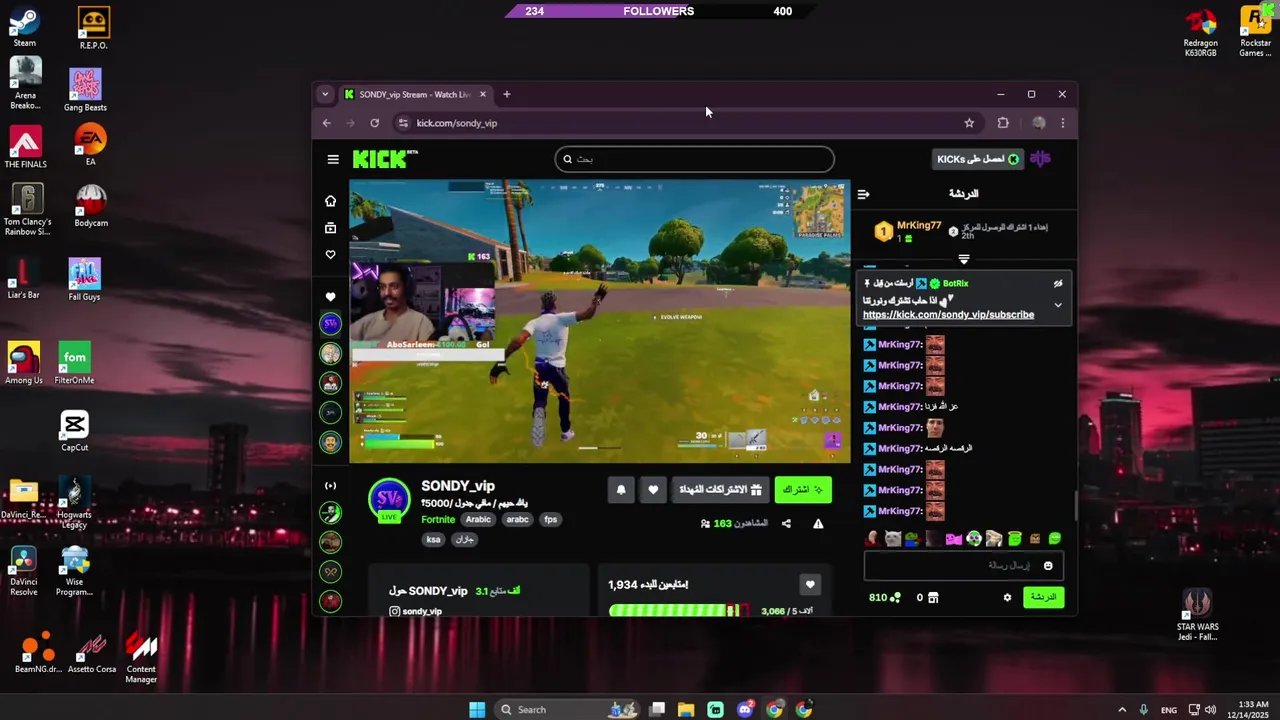Click the Fortnite stream video player
1280x720 pixels.
coord(600,321)
